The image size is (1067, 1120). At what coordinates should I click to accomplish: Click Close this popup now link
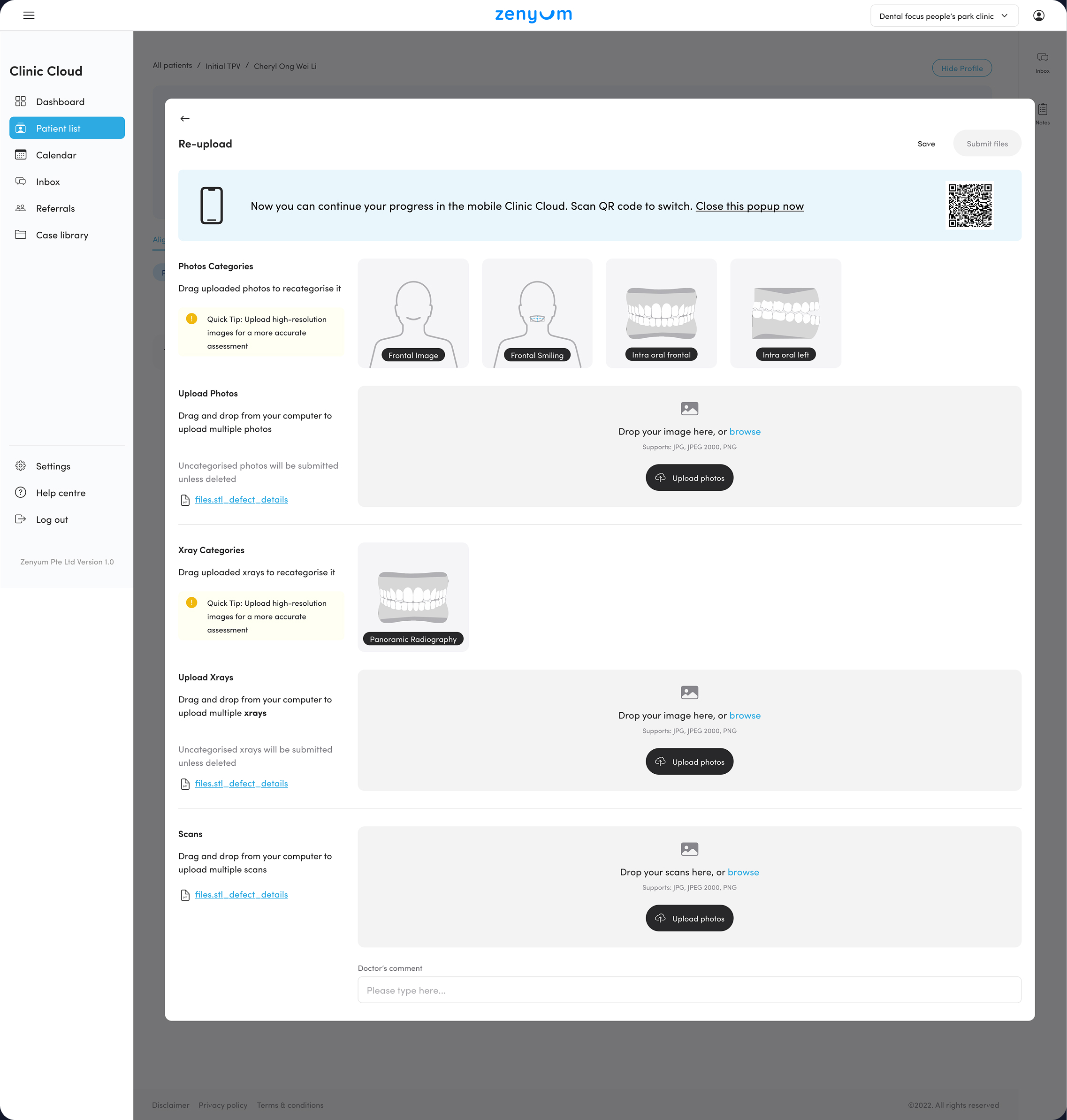749,206
